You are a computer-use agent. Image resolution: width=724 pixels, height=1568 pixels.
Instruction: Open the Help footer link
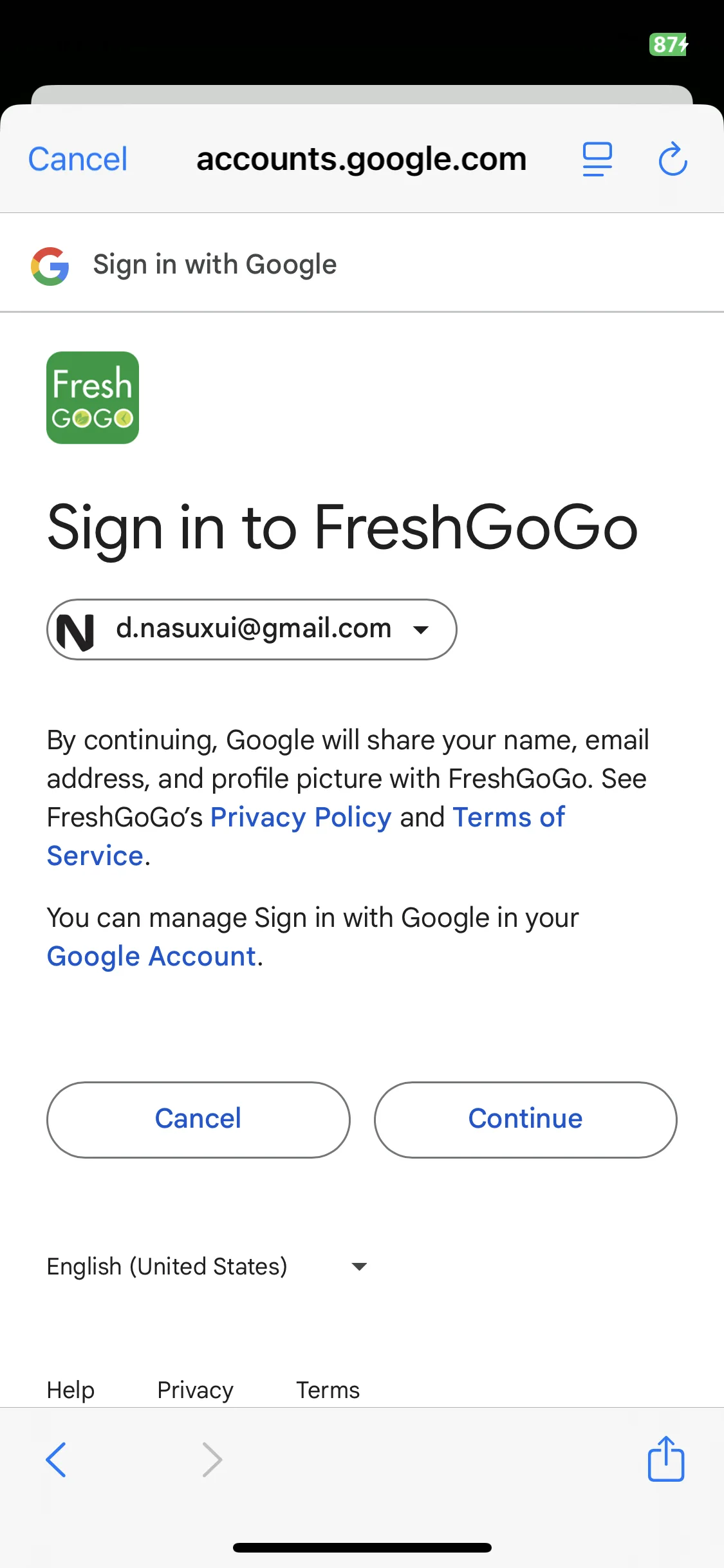[x=71, y=1390]
